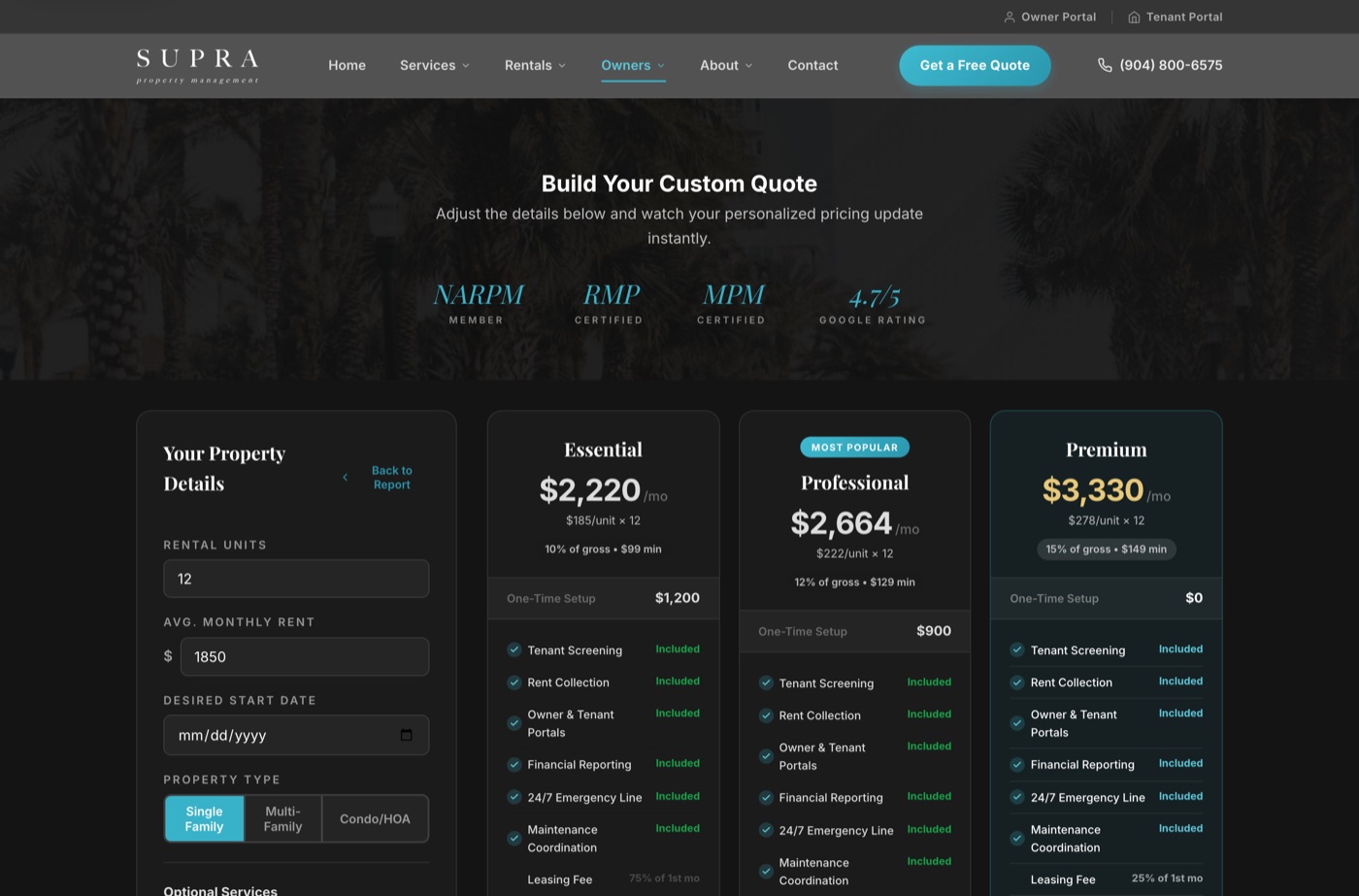Image resolution: width=1359 pixels, height=896 pixels.
Task: Click the Most Popular badge
Action: 854,448
